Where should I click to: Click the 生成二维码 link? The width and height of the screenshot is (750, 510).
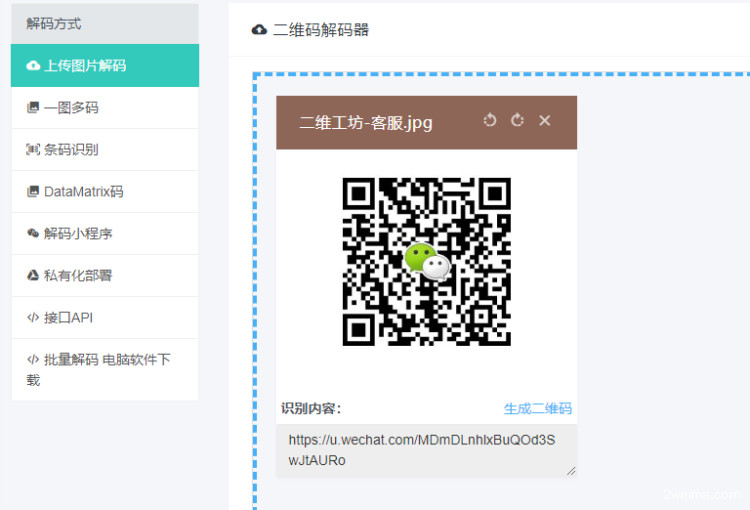tap(537, 408)
